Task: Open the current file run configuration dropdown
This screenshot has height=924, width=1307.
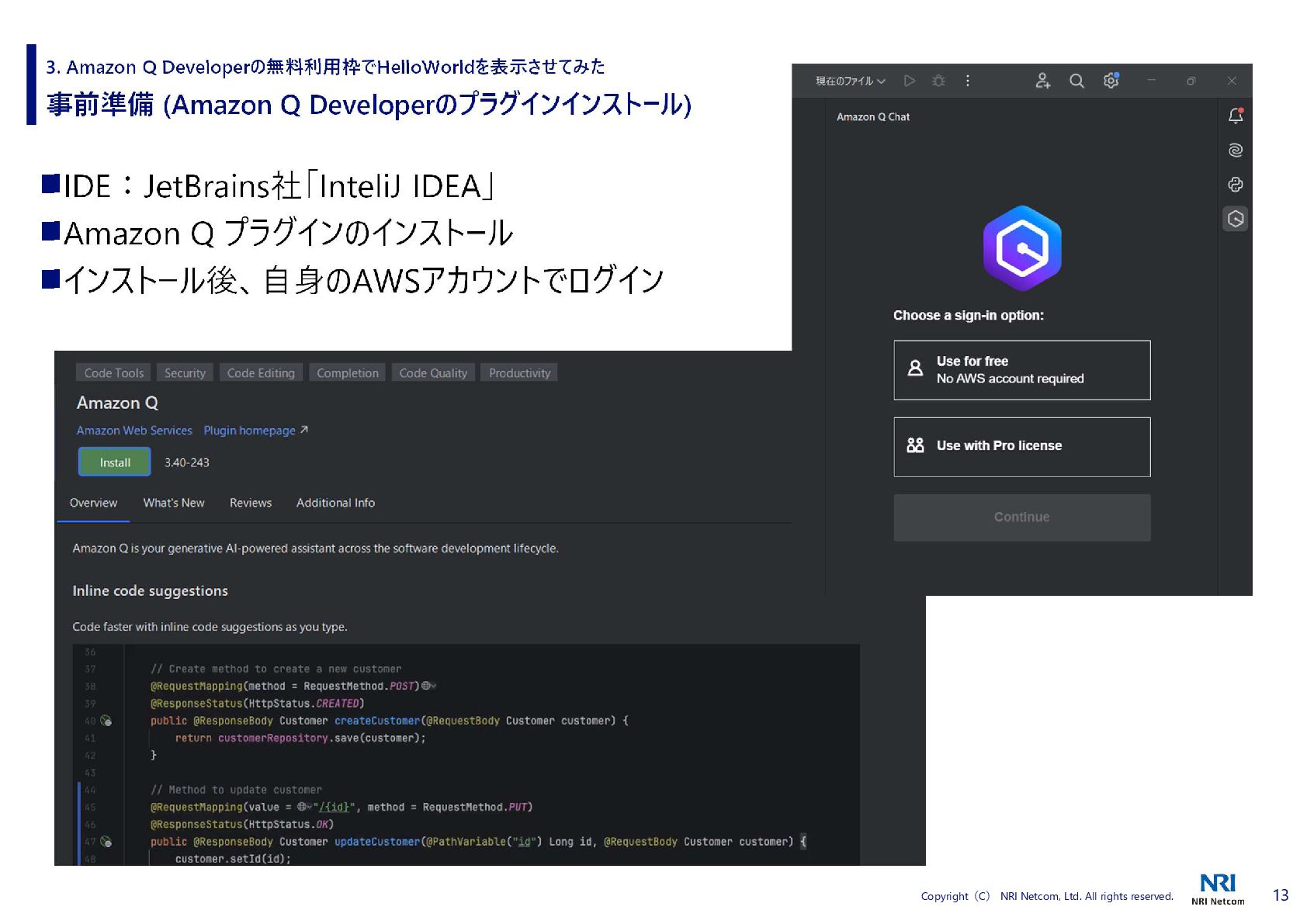Action: pyautogui.click(x=851, y=81)
